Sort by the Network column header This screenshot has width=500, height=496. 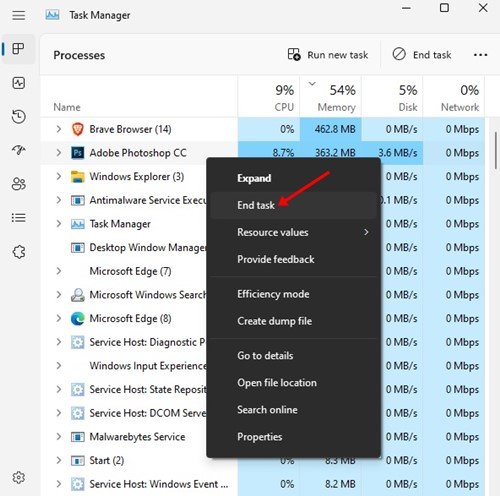(x=454, y=97)
